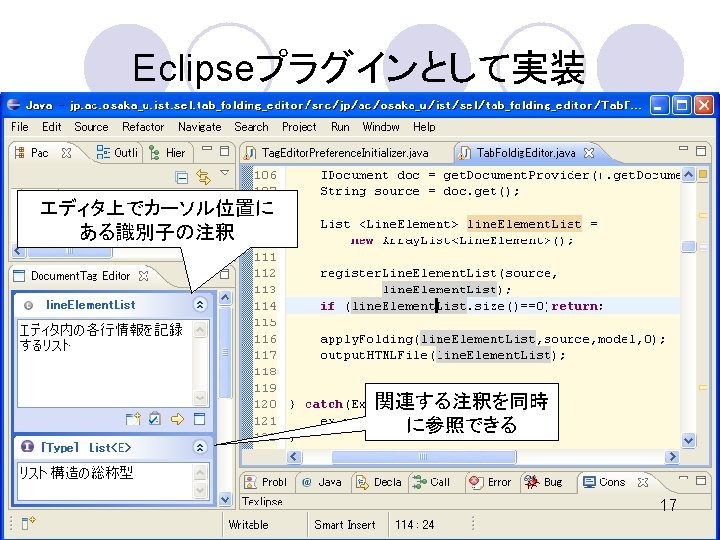Click down arrow of lineElementList annotation text box scrollbar
720x540 pixels.
(200, 397)
